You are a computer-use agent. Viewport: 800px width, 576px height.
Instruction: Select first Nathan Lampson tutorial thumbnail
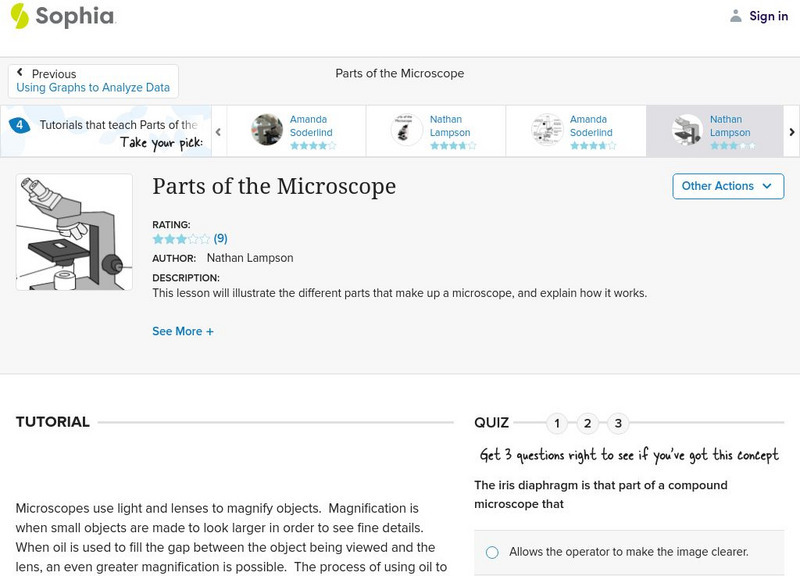tap(407, 130)
